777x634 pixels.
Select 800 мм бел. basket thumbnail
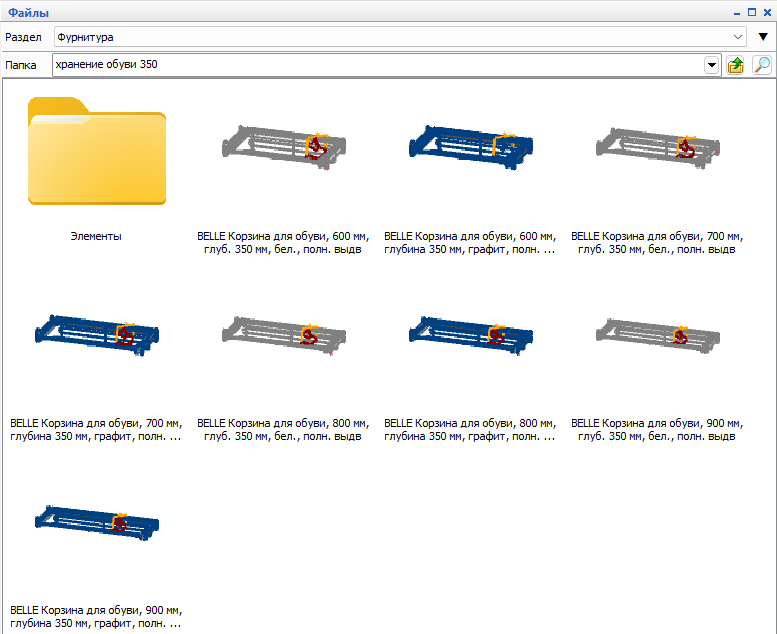coord(283,335)
